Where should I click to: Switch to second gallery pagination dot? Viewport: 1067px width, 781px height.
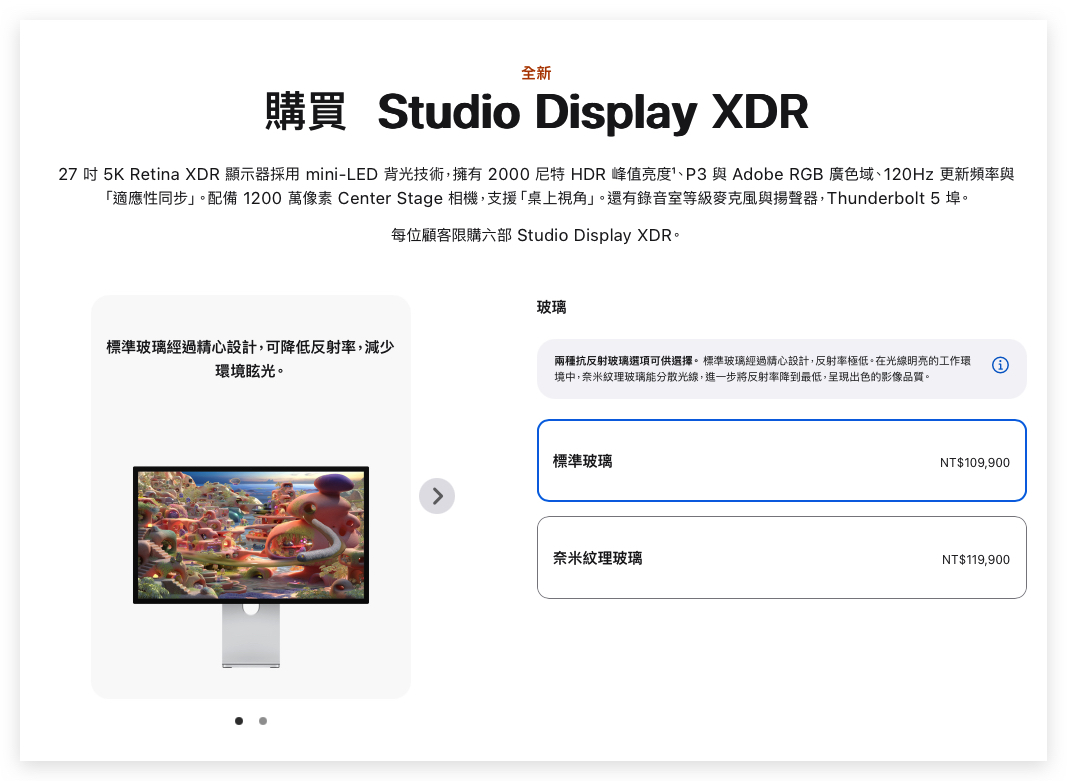pyautogui.click(x=263, y=721)
